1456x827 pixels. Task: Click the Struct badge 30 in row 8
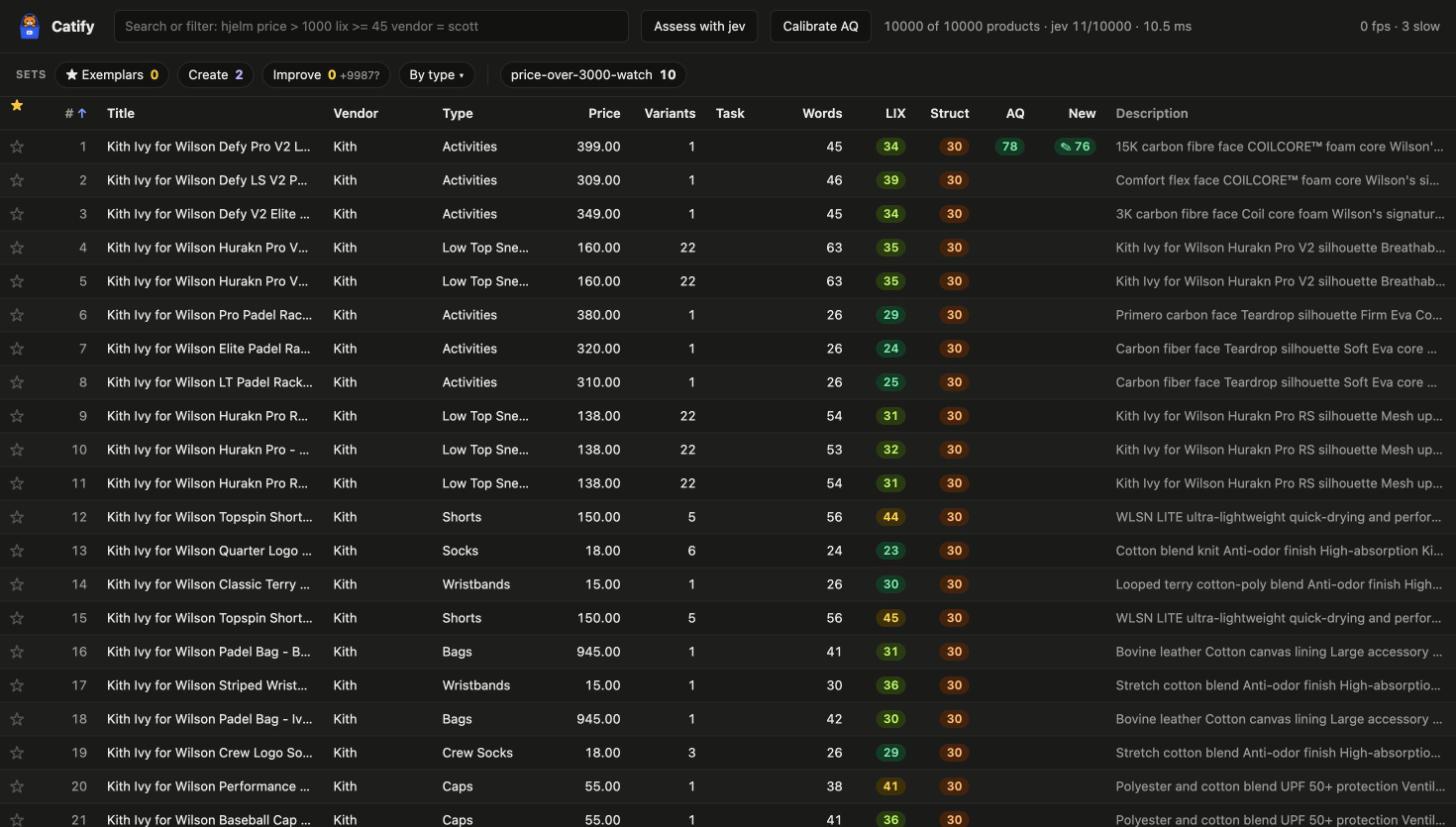[x=954, y=383]
